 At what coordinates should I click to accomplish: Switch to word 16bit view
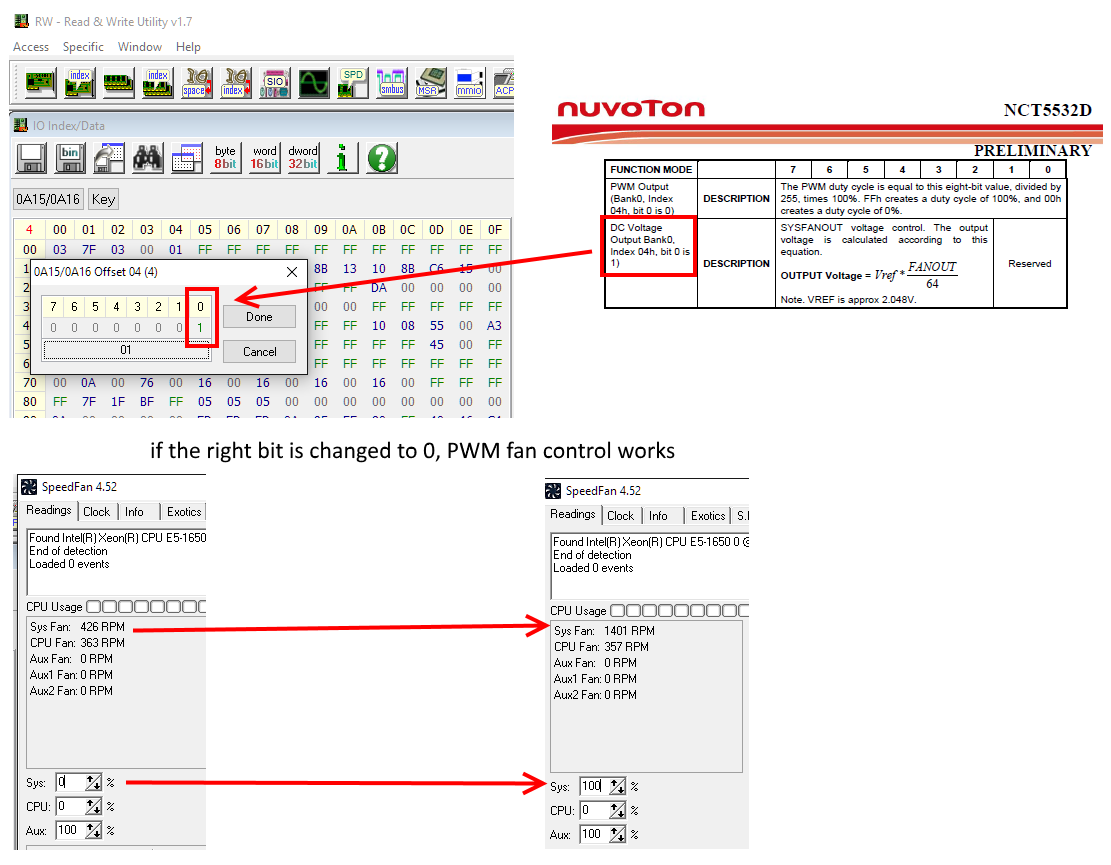[x=264, y=157]
